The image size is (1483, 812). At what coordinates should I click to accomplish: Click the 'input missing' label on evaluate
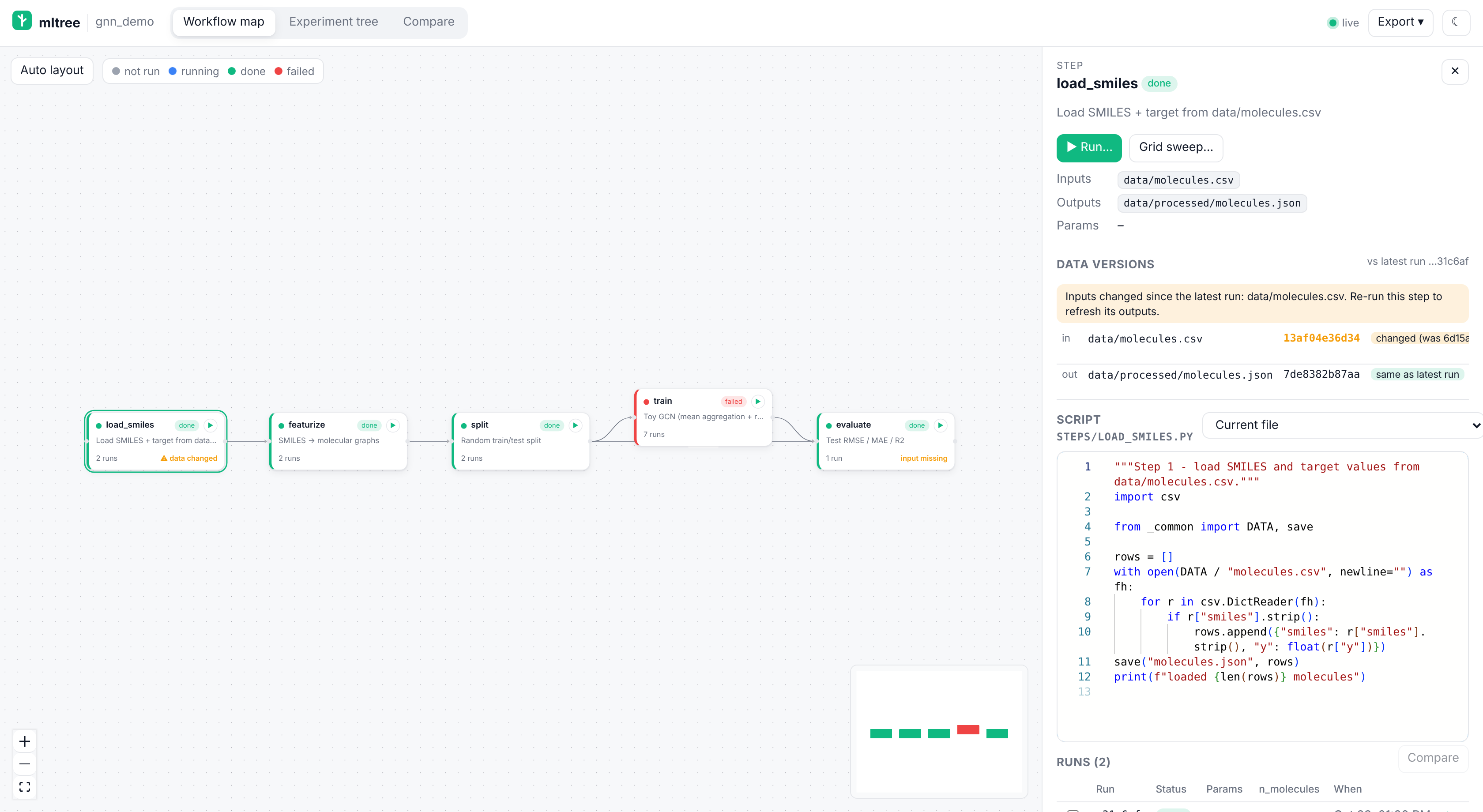tap(923, 458)
